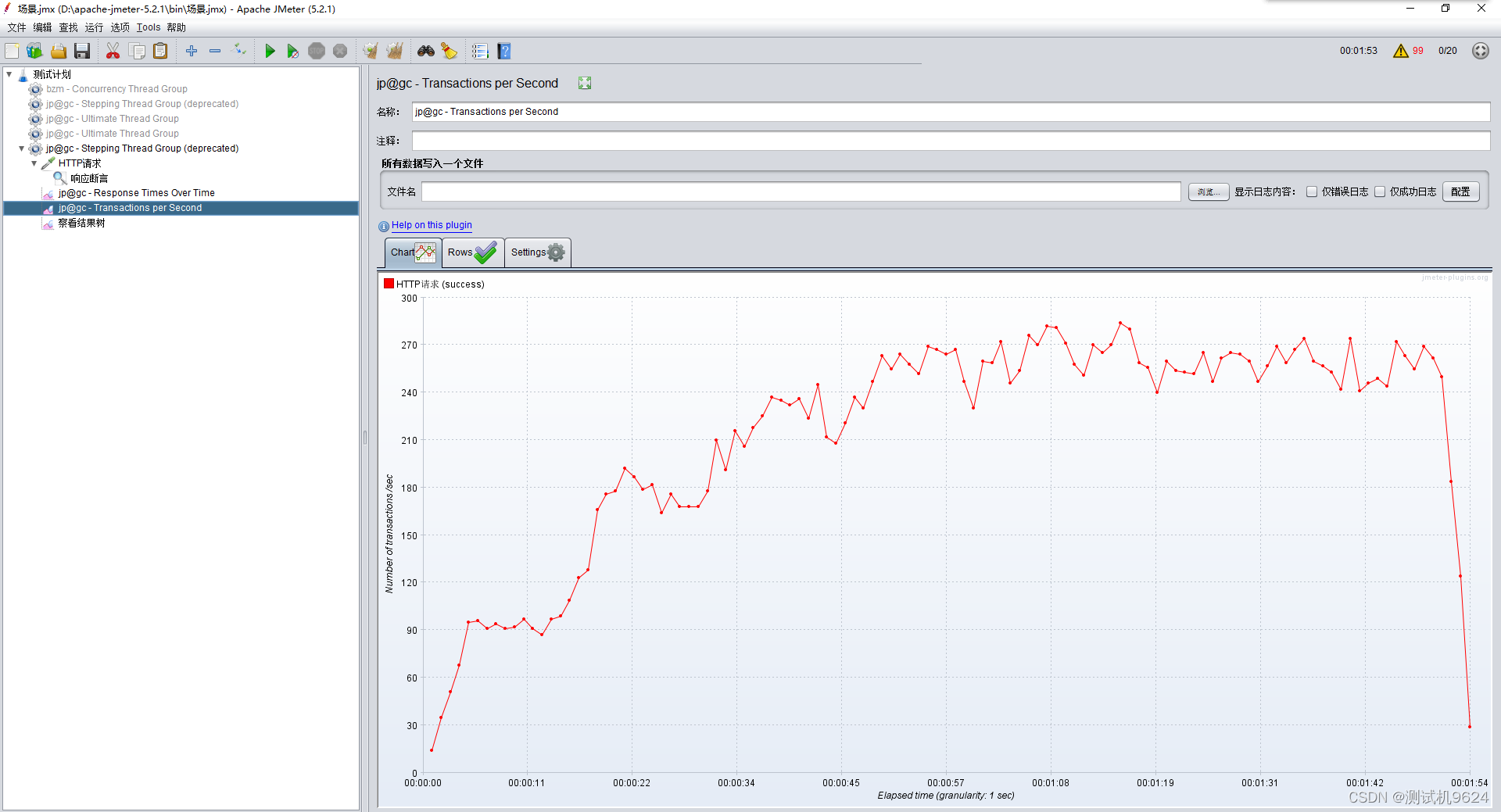
Task: Open the 帮助 menu
Action: pos(176,27)
